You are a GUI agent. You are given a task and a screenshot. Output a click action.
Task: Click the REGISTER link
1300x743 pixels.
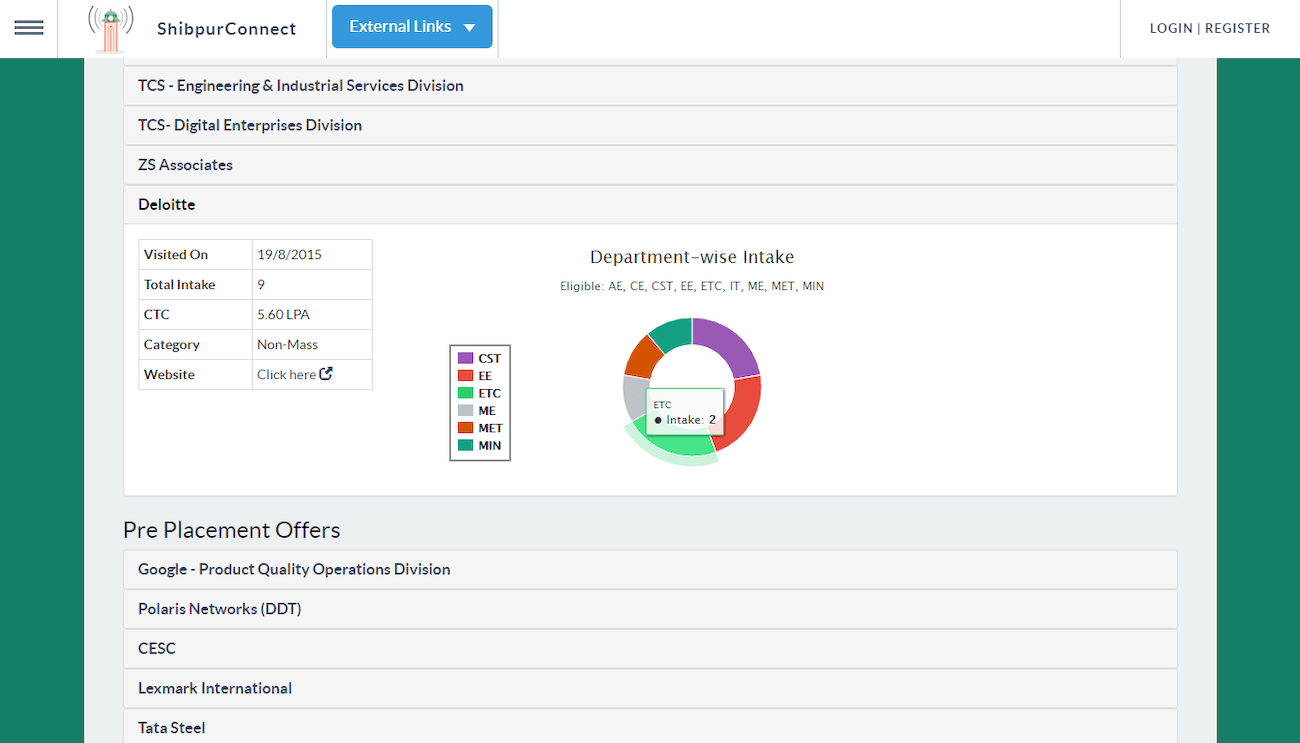pos(1237,28)
